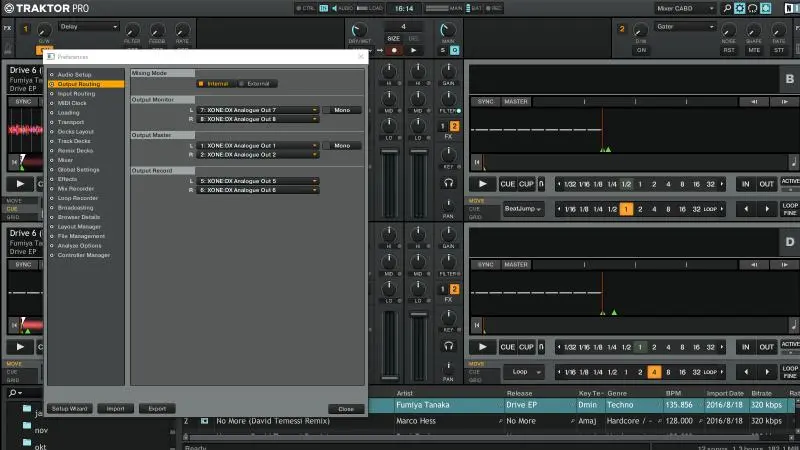This screenshot has height=450, width=800.
Task: Skip to track start on Deck B
Action: tap(477, 161)
